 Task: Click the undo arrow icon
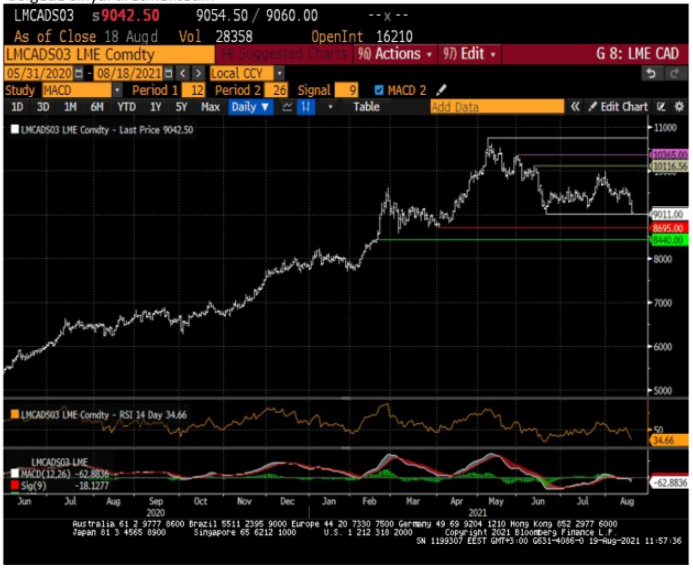pyautogui.click(x=651, y=73)
